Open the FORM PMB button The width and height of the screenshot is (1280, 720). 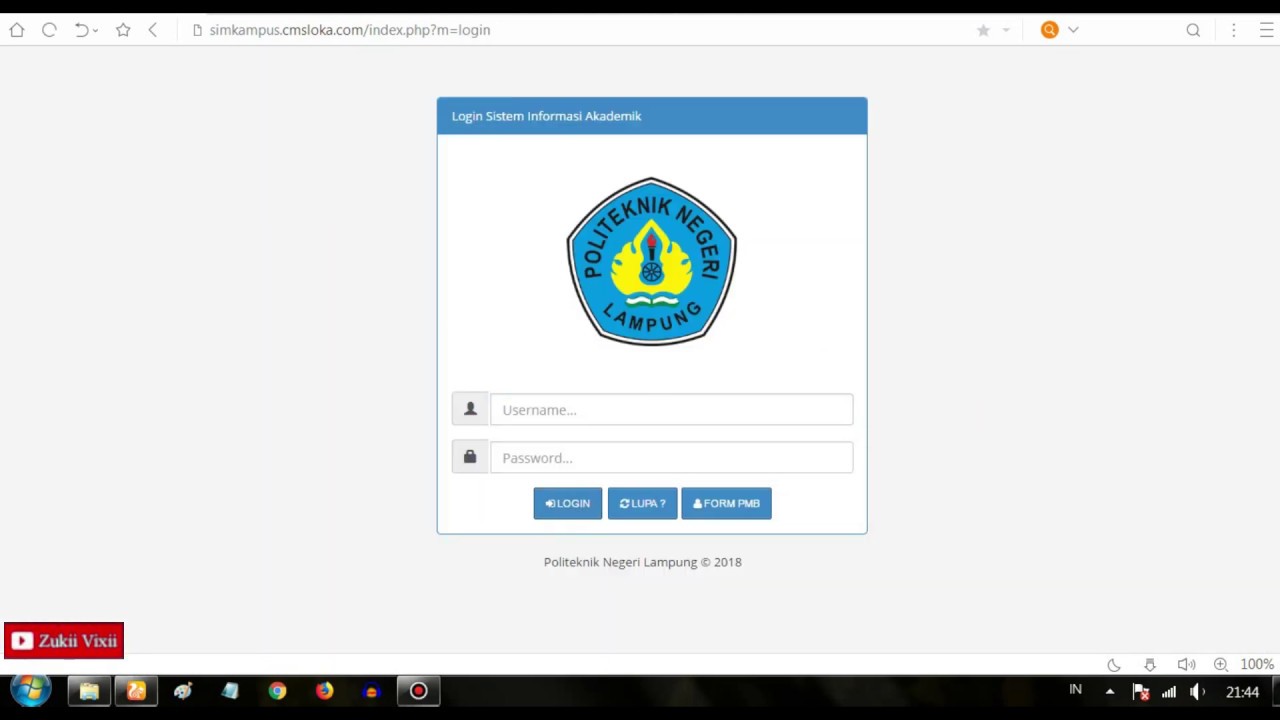pyautogui.click(x=726, y=503)
